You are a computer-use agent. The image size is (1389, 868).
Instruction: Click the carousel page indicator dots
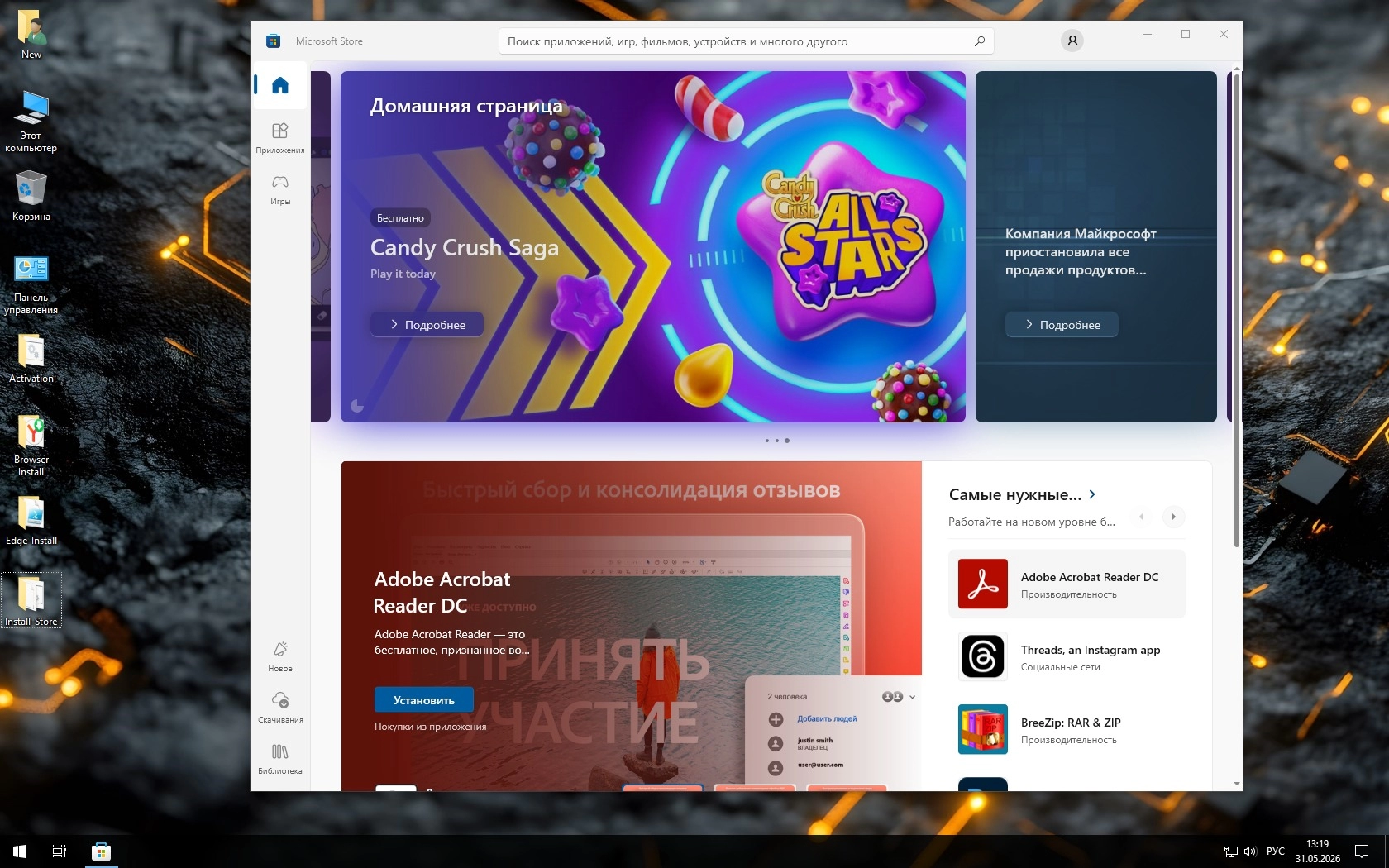tap(777, 441)
